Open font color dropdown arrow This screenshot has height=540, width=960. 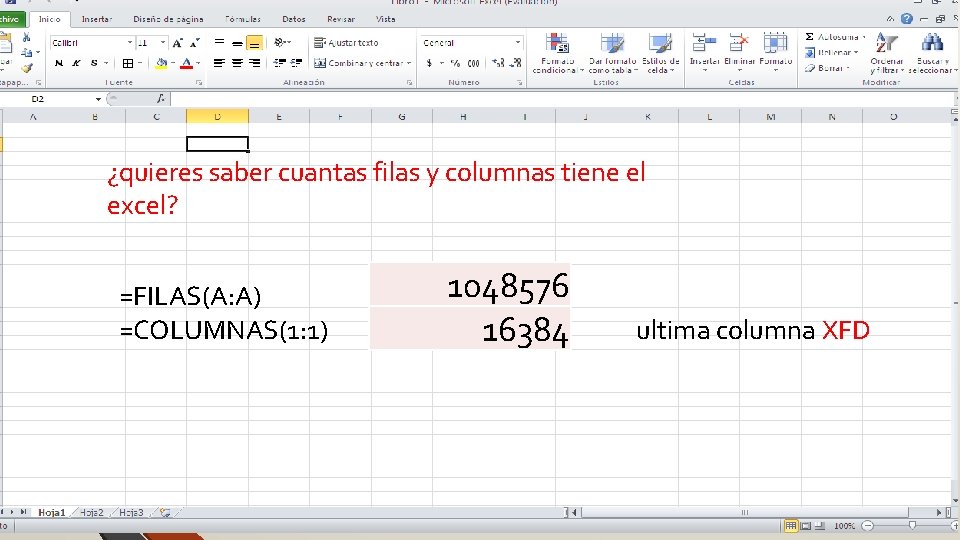tap(198, 63)
